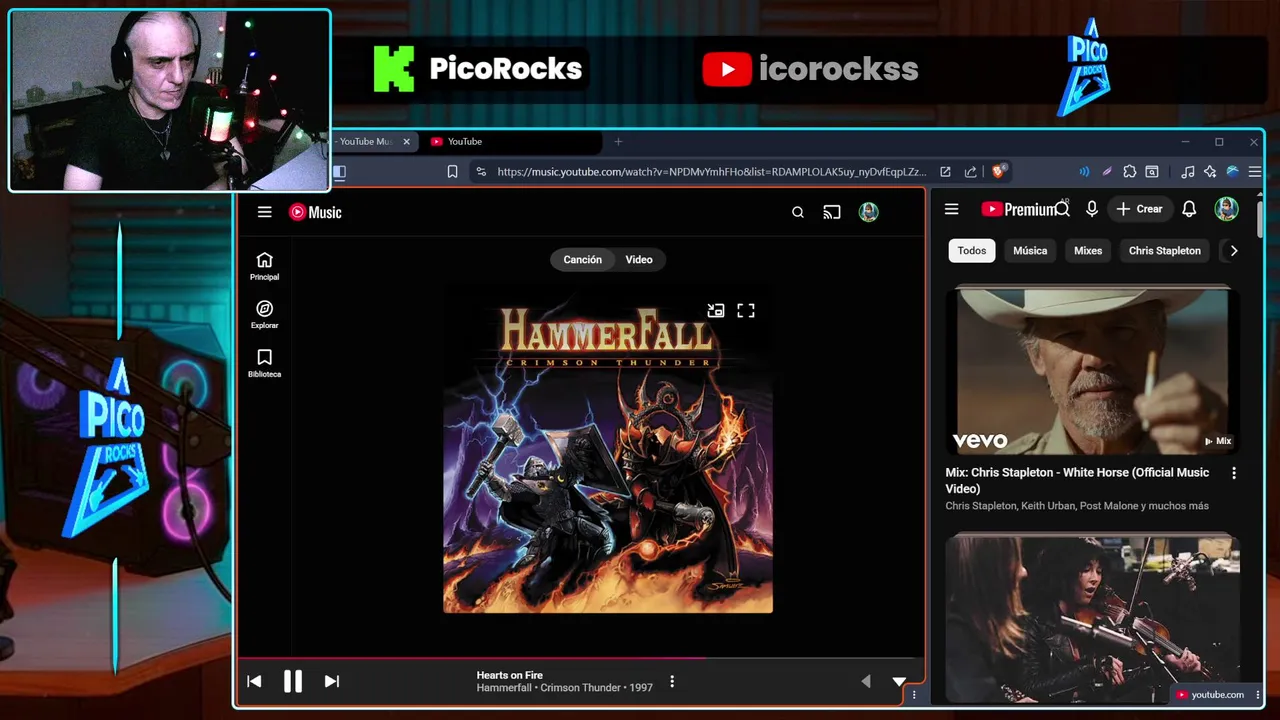Viewport: 1280px width, 720px height.
Task: Open Brave Shields lion icon
Action: pos(998,172)
